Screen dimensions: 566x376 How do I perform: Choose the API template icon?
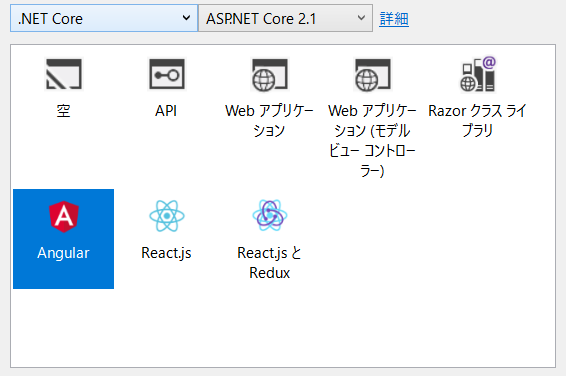coord(167,74)
